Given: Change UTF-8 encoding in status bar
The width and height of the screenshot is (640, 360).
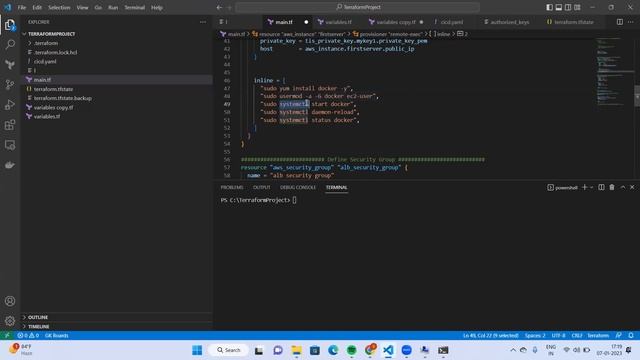Looking at the screenshot, I should pos(558,336).
